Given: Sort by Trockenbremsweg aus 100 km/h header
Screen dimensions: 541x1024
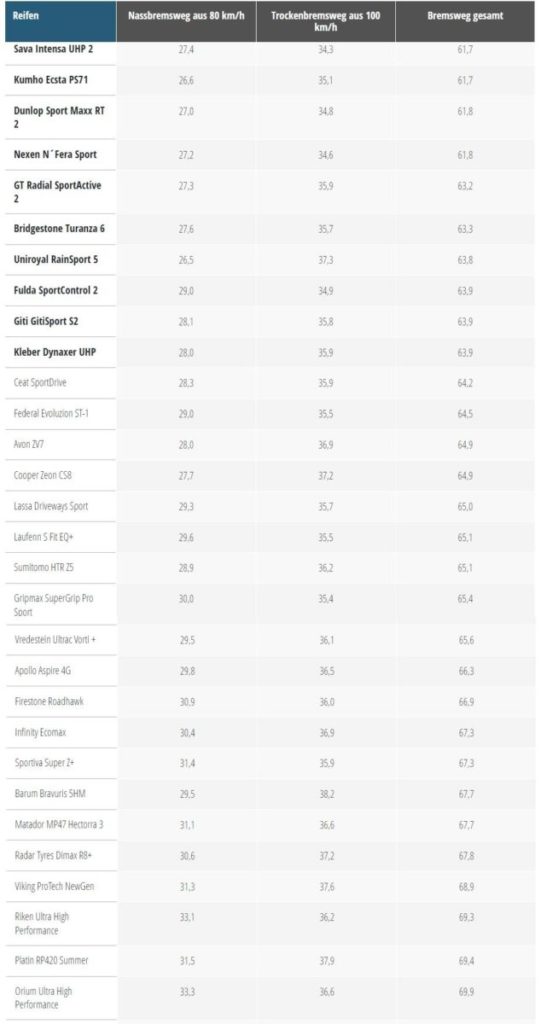Looking at the screenshot, I should pos(325,22).
